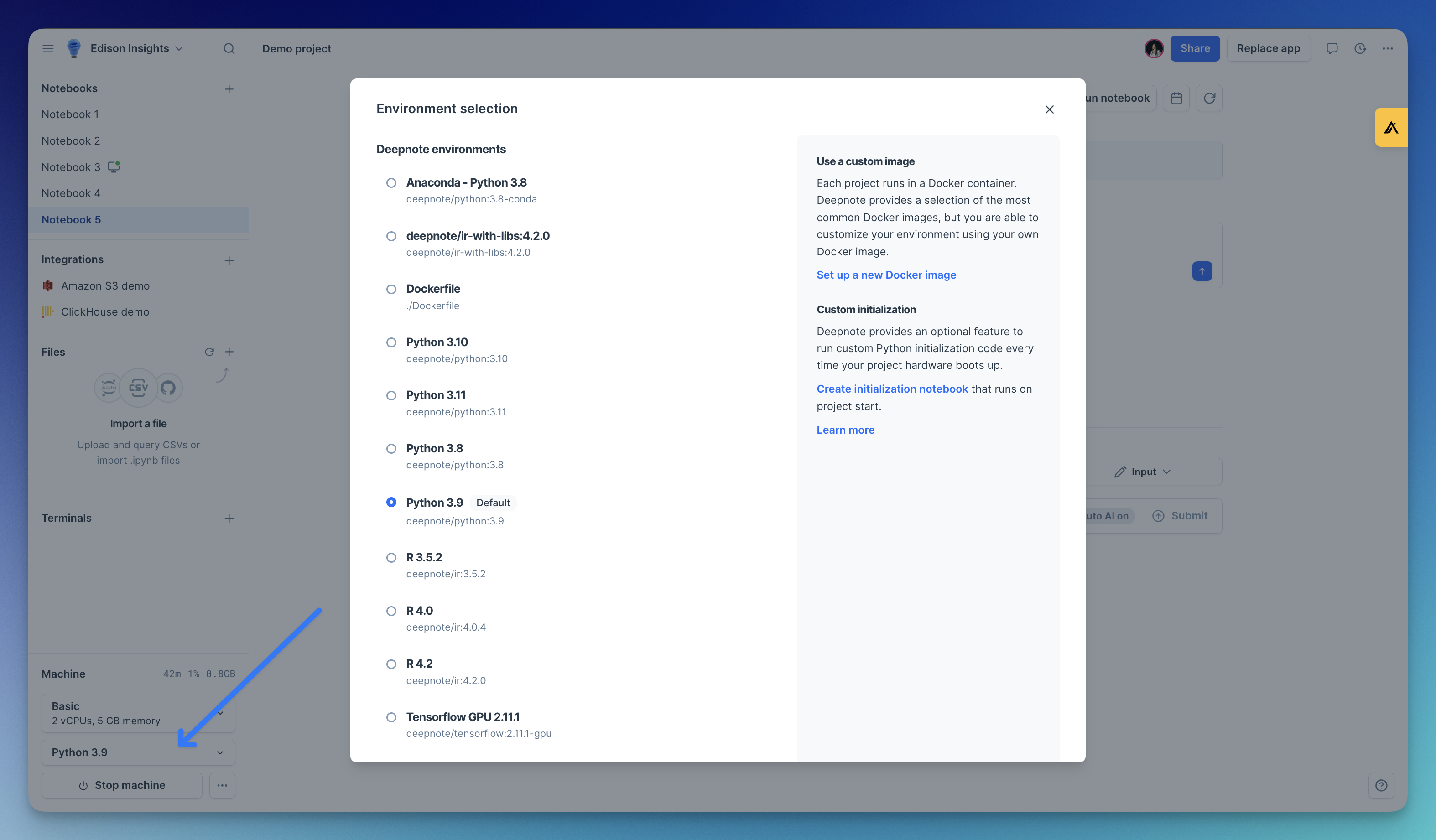The height and width of the screenshot is (840, 1436).
Task: Open the help question mark icon
Action: (1381, 786)
